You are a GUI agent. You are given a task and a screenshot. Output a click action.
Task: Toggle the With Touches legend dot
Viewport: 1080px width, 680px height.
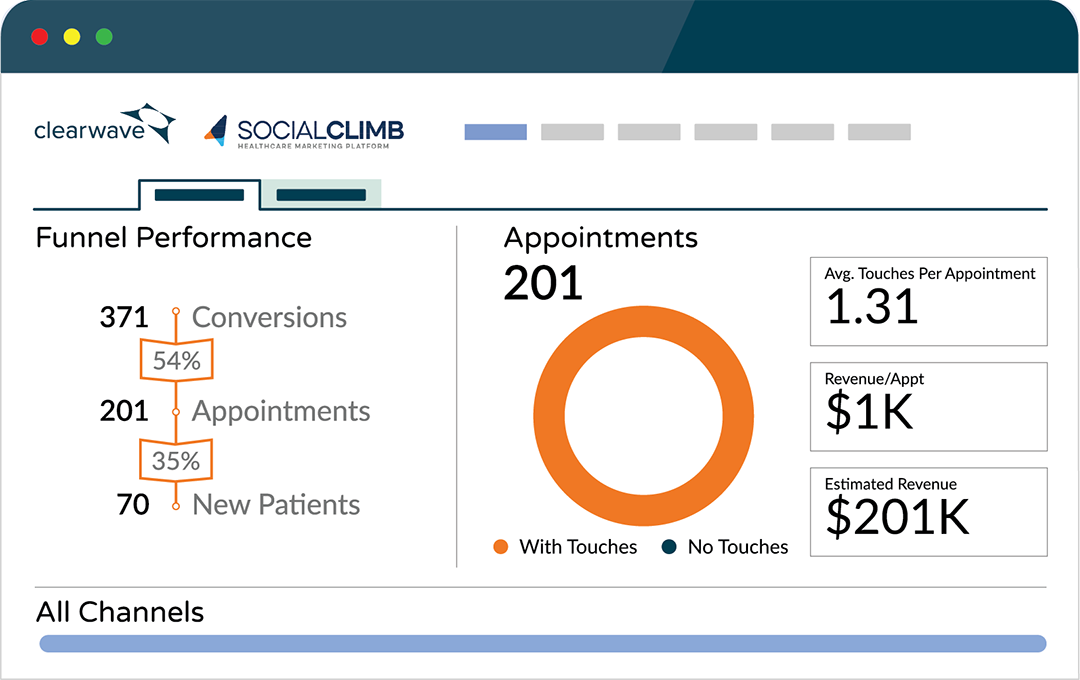pyautogui.click(x=501, y=547)
